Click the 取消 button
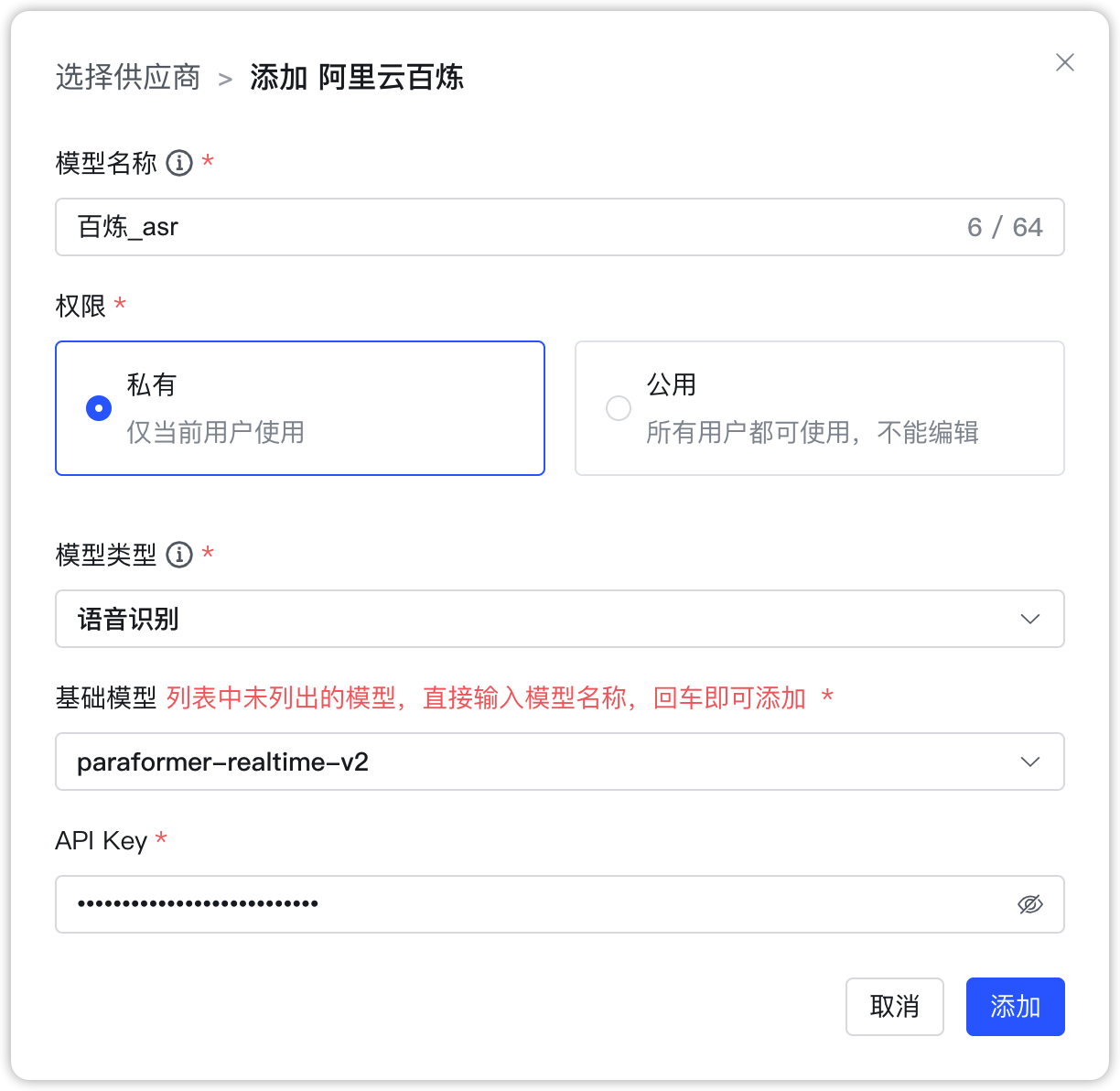Viewport: 1120px width, 1091px height. pyautogui.click(x=894, y=1007)
